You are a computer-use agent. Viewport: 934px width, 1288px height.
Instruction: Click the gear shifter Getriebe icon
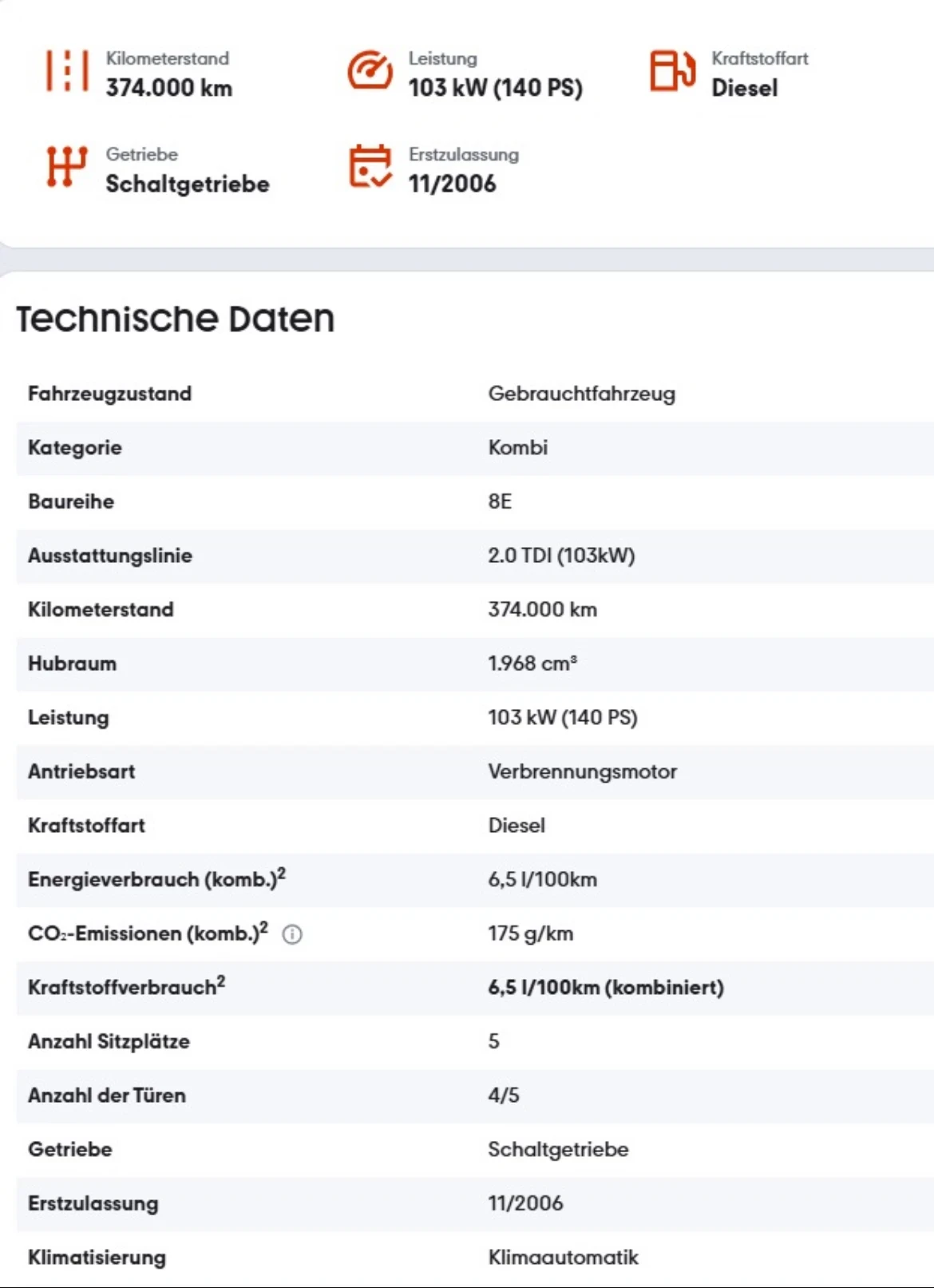67,167
